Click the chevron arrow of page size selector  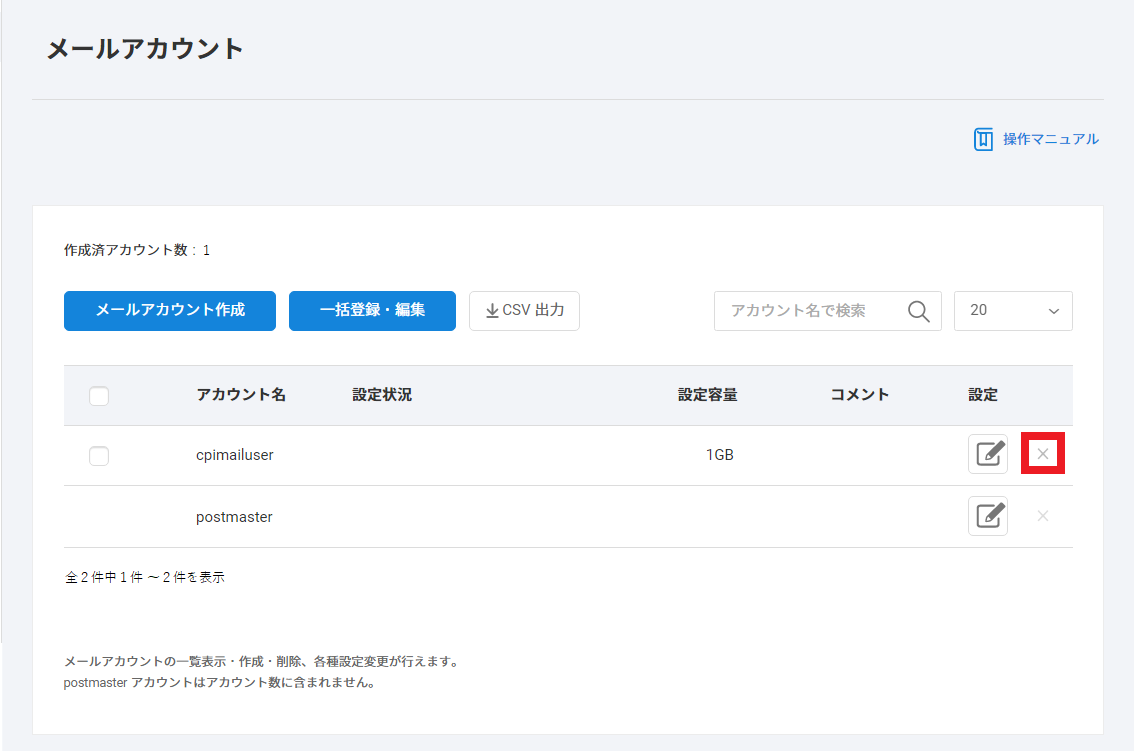[x=1053, y=311]
